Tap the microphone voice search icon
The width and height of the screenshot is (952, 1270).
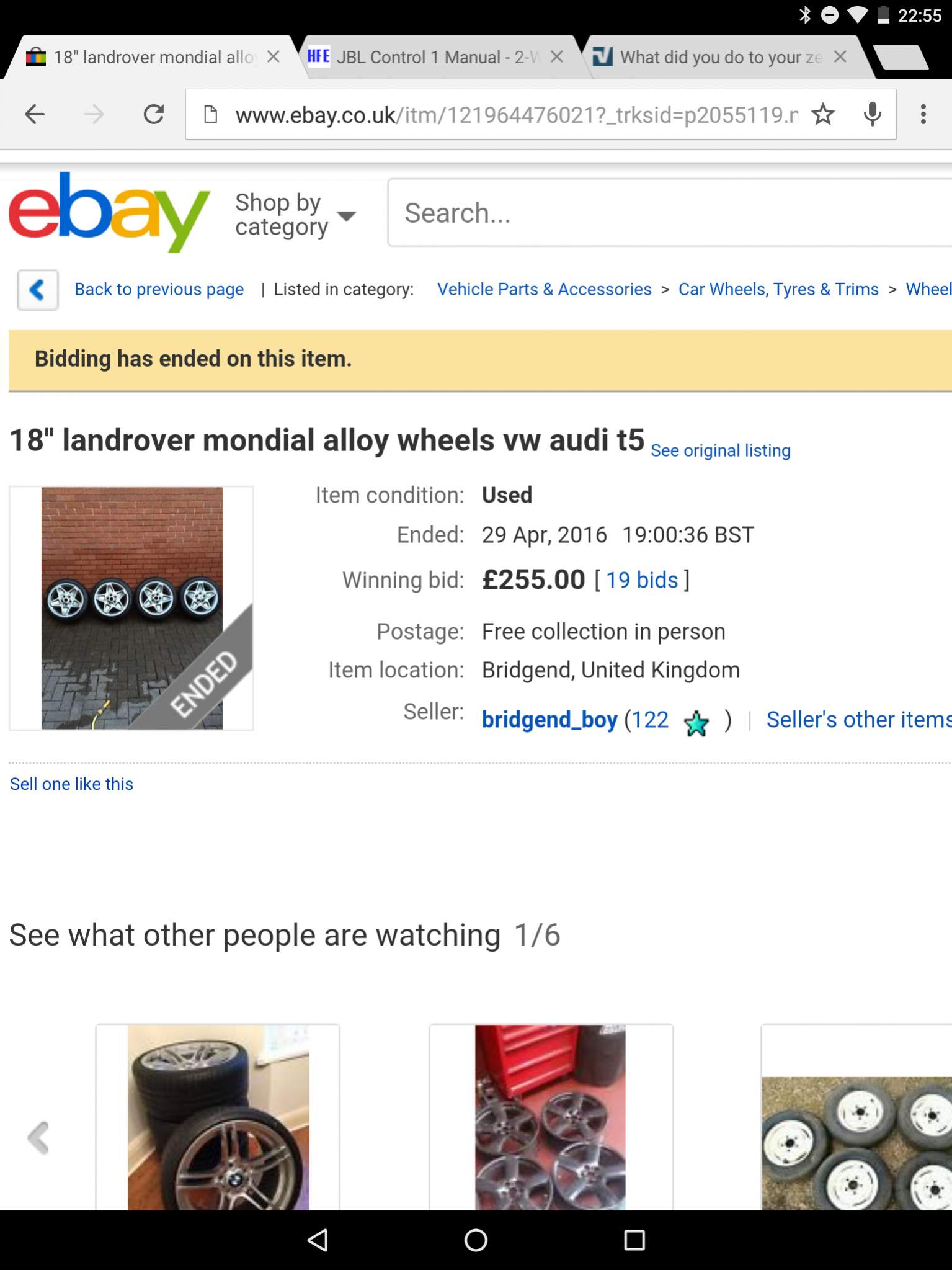(872, 114)
